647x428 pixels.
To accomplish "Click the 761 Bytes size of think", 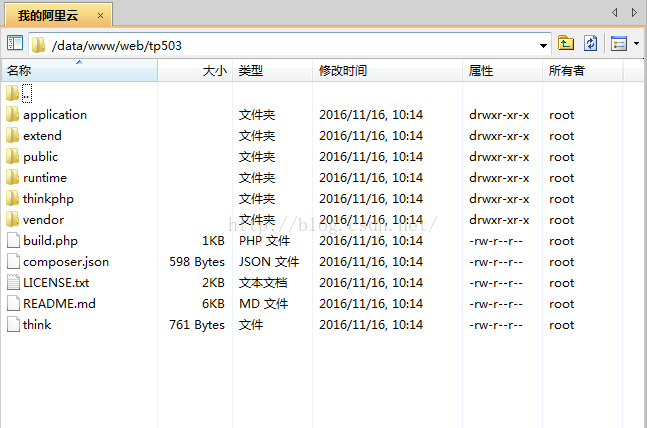I will click(x=197, y=325).
